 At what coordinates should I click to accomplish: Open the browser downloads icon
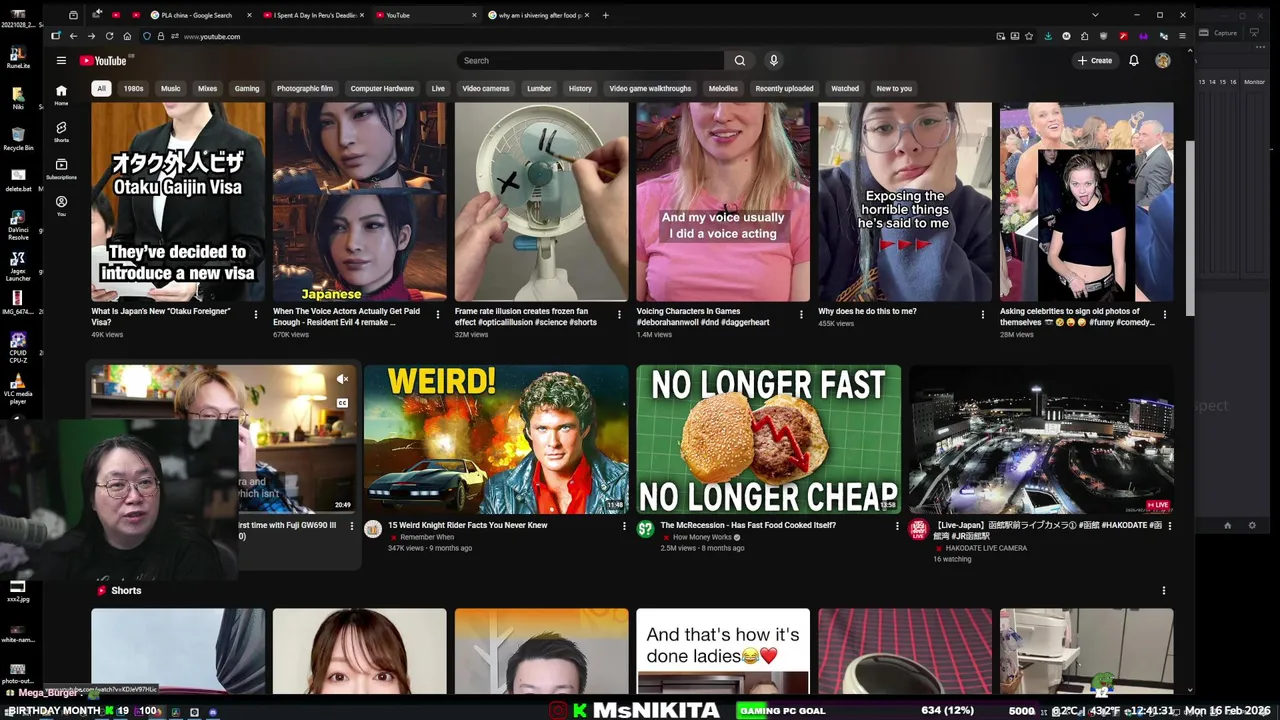(x=1047, y=36)
